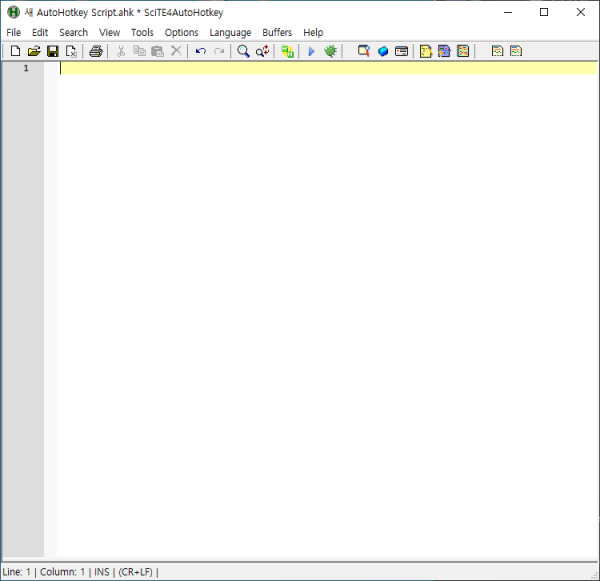Open Find with magnifier icon
Screen dimensions: 600x581
point(243,51)
